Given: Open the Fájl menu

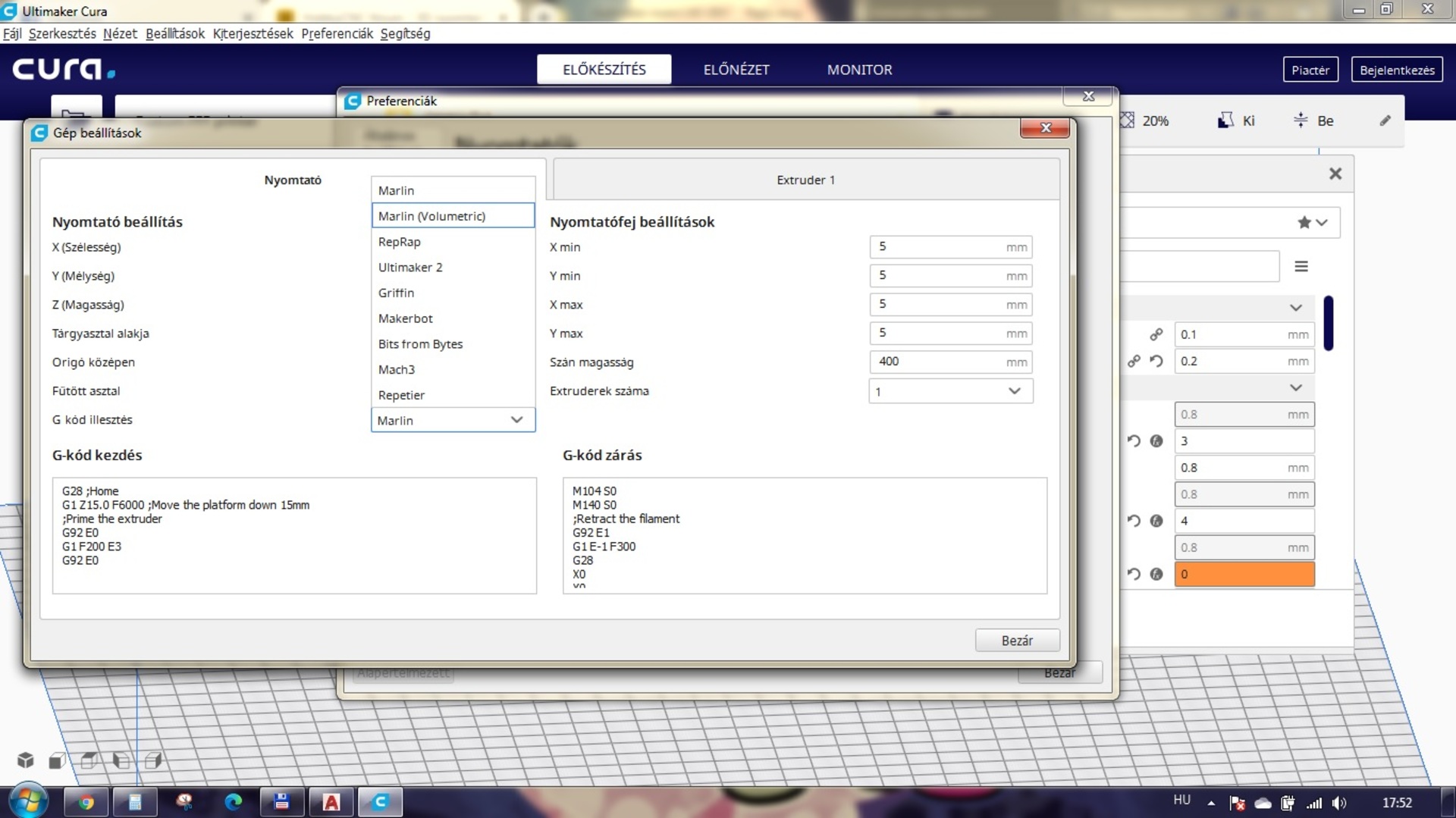Looking at the screenshot, I should [x=12, y=33].
